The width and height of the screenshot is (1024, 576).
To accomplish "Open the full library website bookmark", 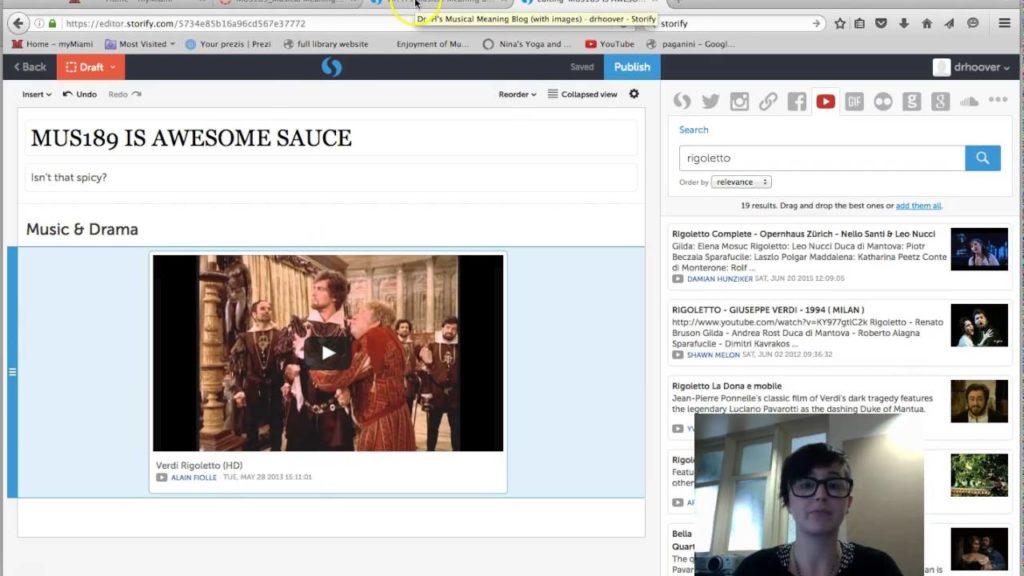I will point(326,44).
